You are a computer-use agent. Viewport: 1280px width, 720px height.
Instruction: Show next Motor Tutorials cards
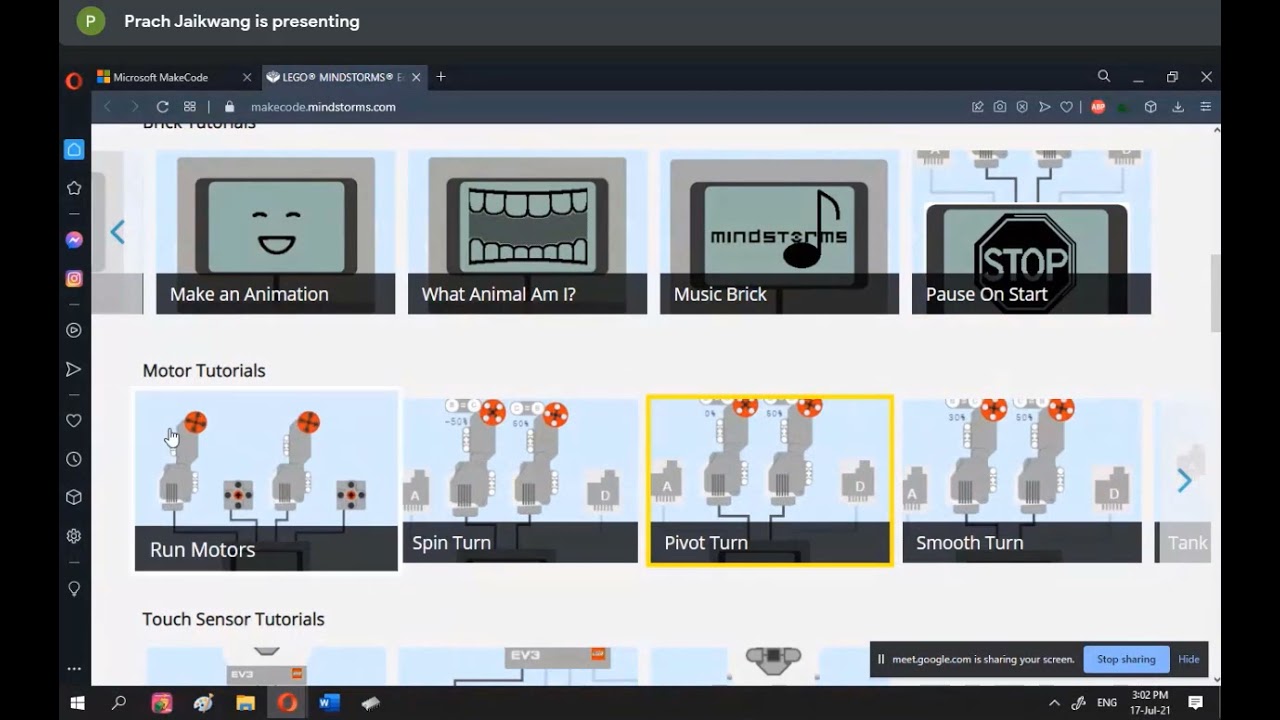click(x=1185, y=481)
